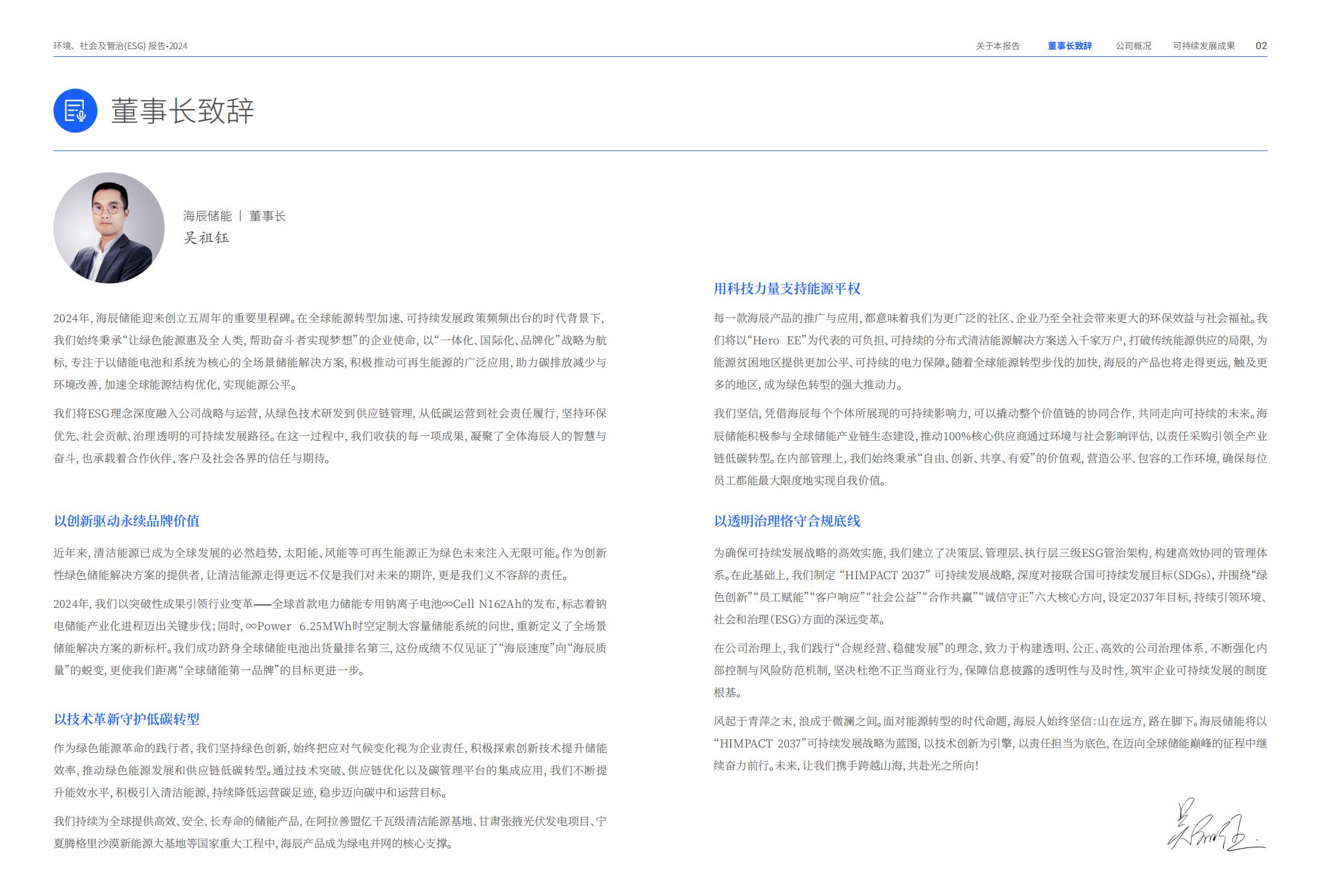Screen dimensions: 1321x896
Task: Click the paragraph starting 在公司治理上, 我们践行
Action: click(x=990, y=670)
